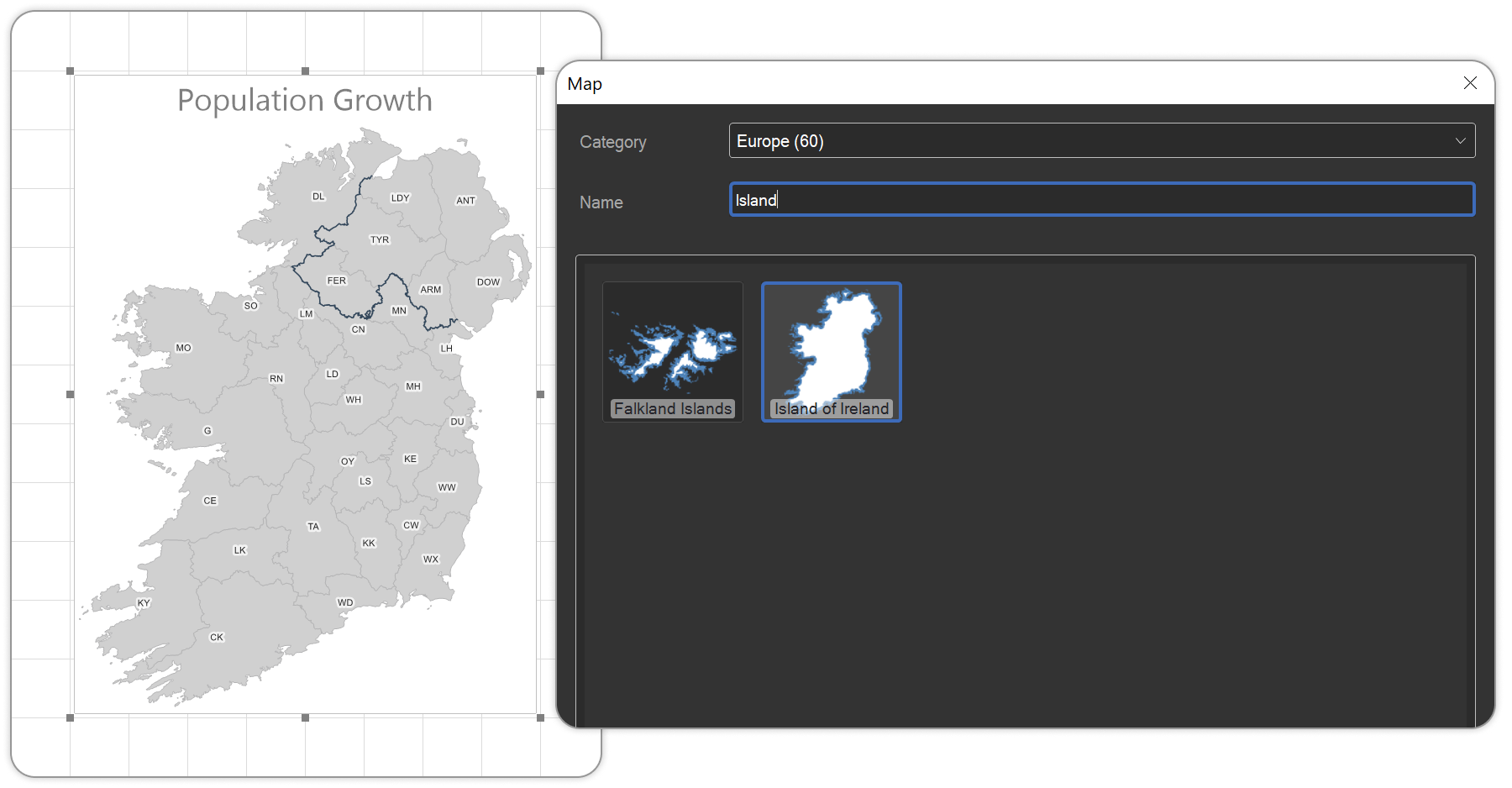Image resolution: width=1512 pixels, height=788 pixels.
Task: Click the KE county label on map
Action: pos(410,459)
